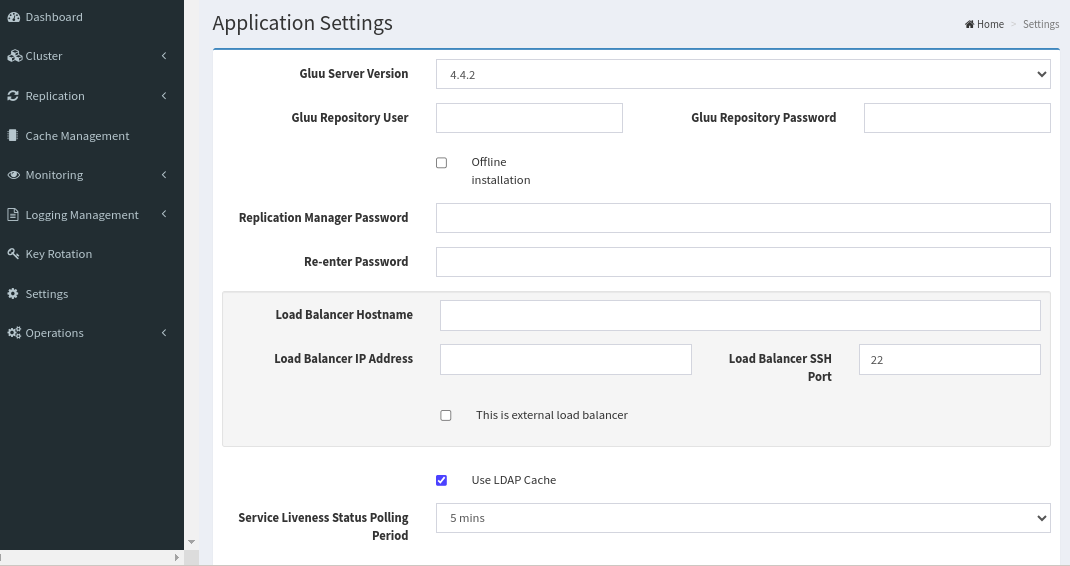The width and height of the screenshot is (1070, 566).
Task: Click the Home house icon in breadcrumb
Action: tap(969, 24)
